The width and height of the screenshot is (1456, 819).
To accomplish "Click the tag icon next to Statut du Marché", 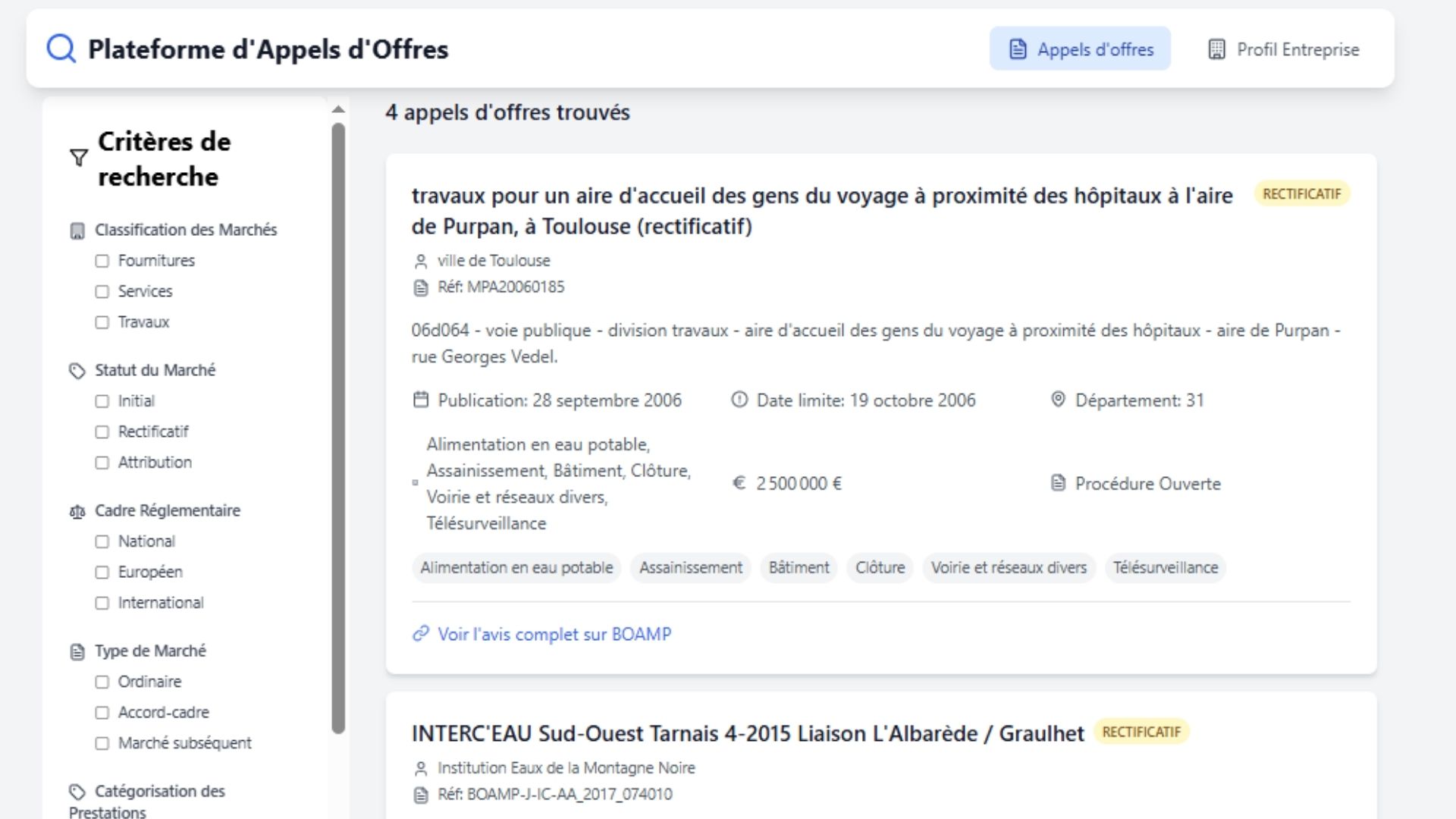I will pos(76,371).
